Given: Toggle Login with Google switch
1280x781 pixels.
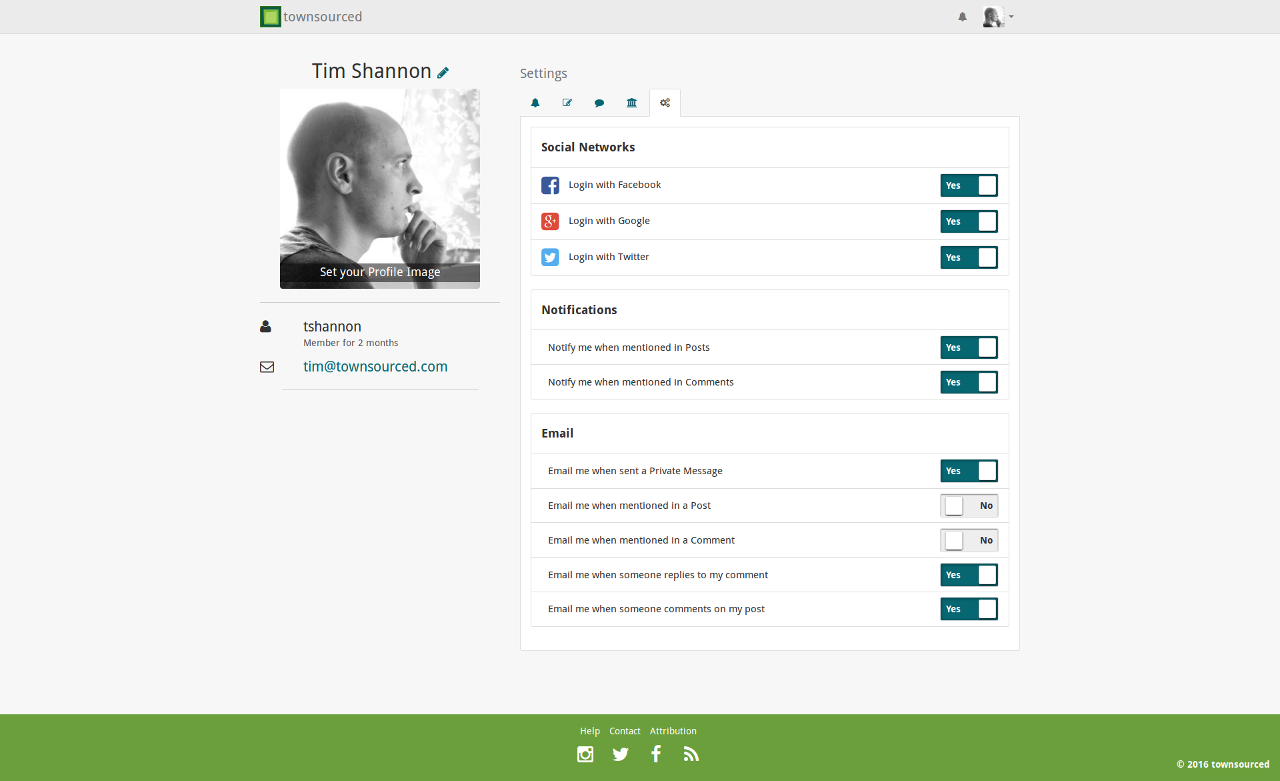Looking at the screenshot, I should click(969, 221).
